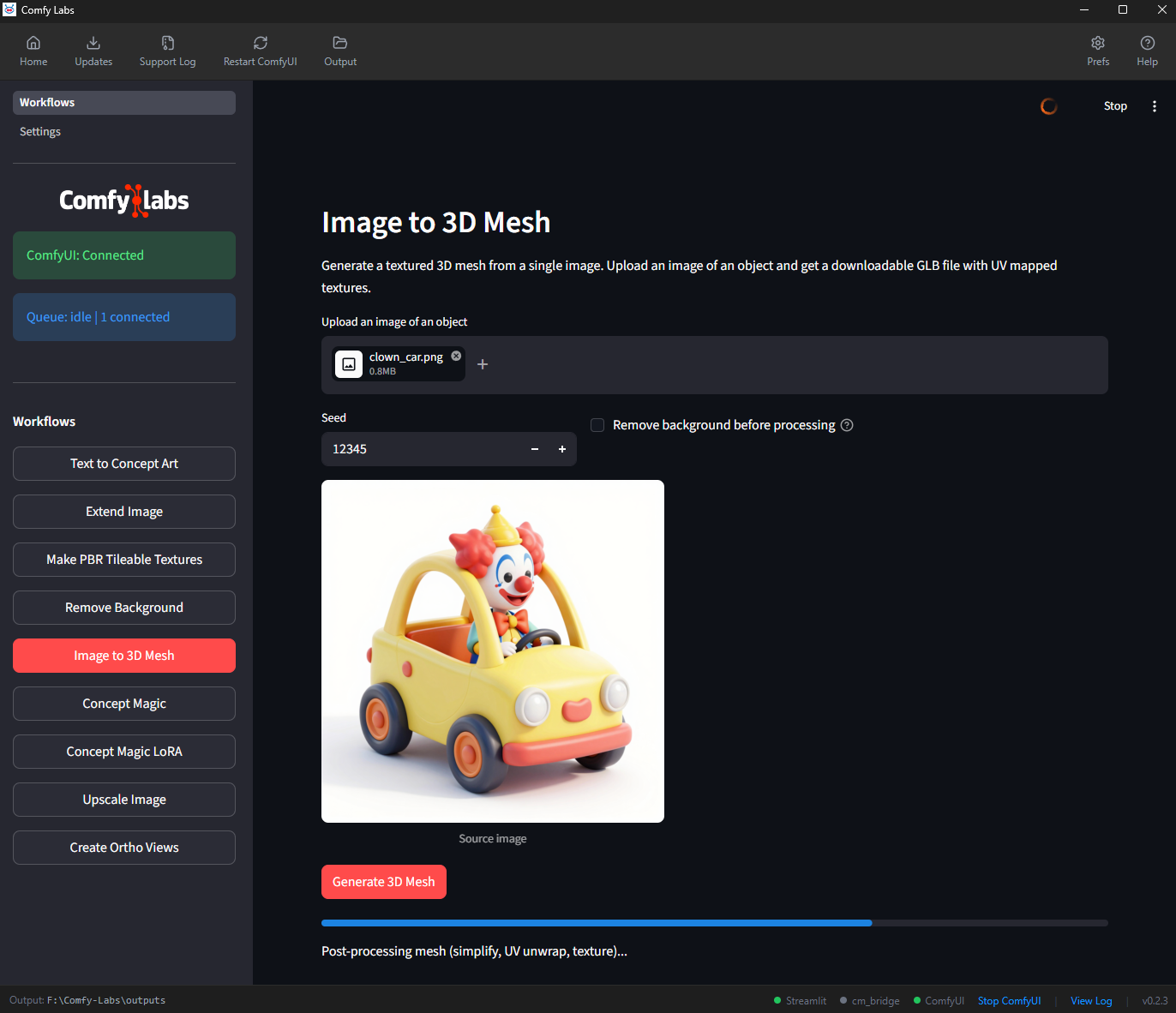The image size is (1176, 1013).
Task: Open the Extend Image workflow
Action: click(x=124, y=512)
